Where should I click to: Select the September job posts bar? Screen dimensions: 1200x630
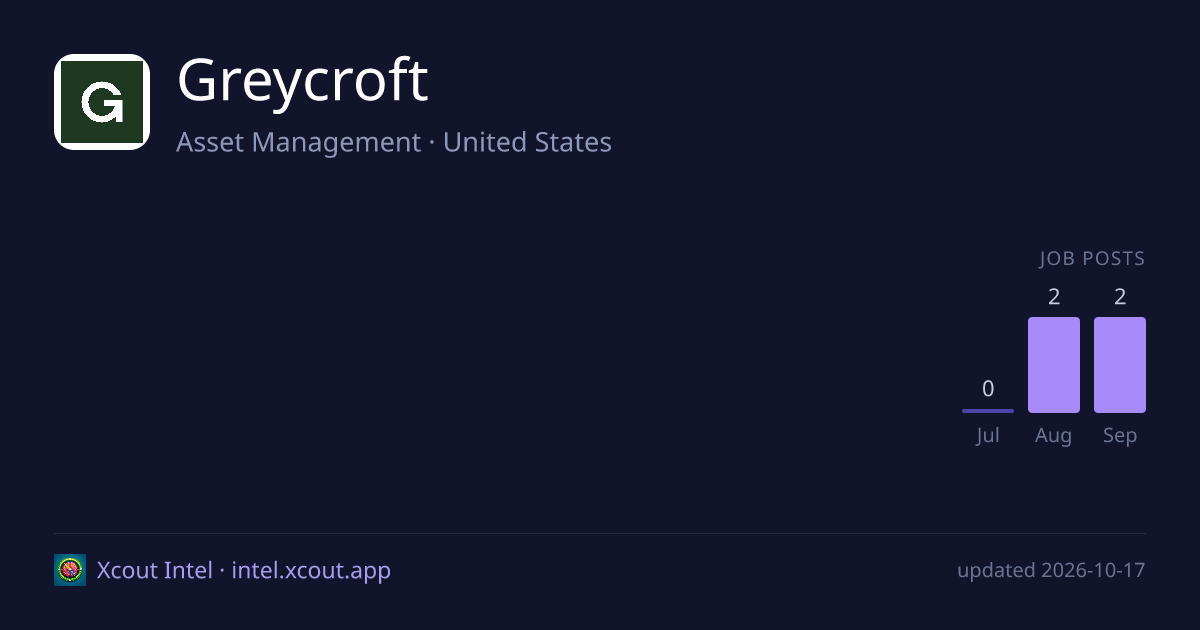(1120, 365)
